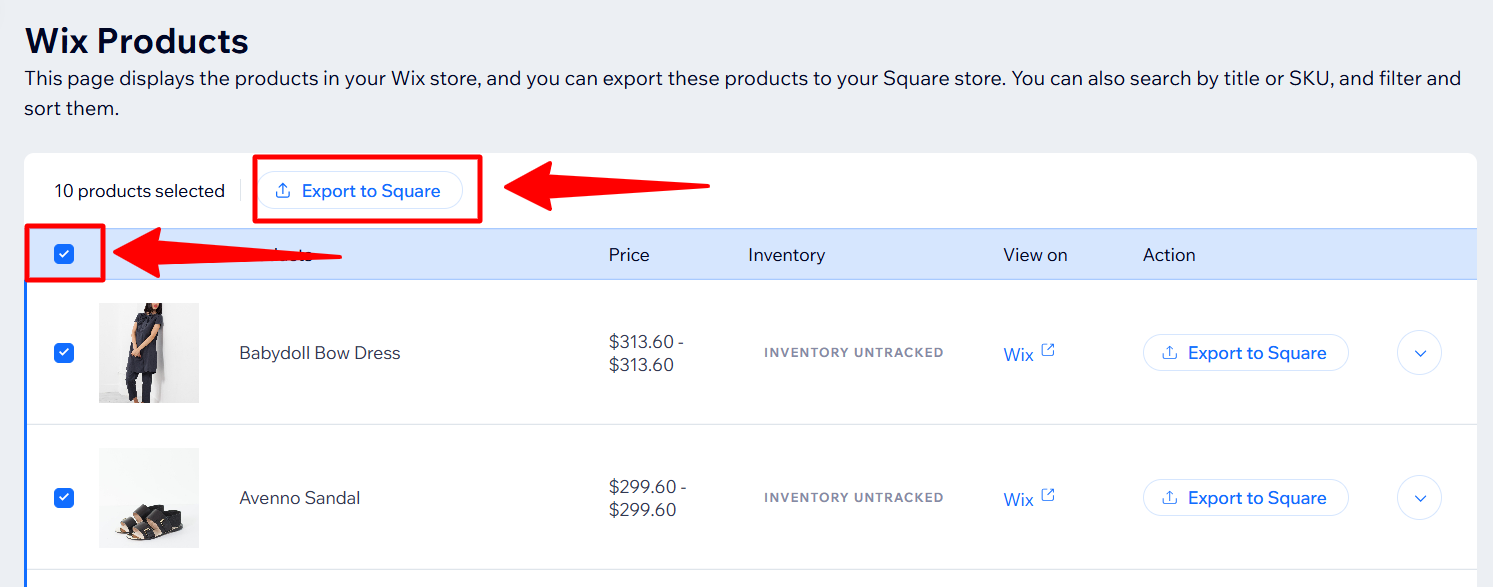Open the Avenno Sandal product thumbnail

[149, 498]
